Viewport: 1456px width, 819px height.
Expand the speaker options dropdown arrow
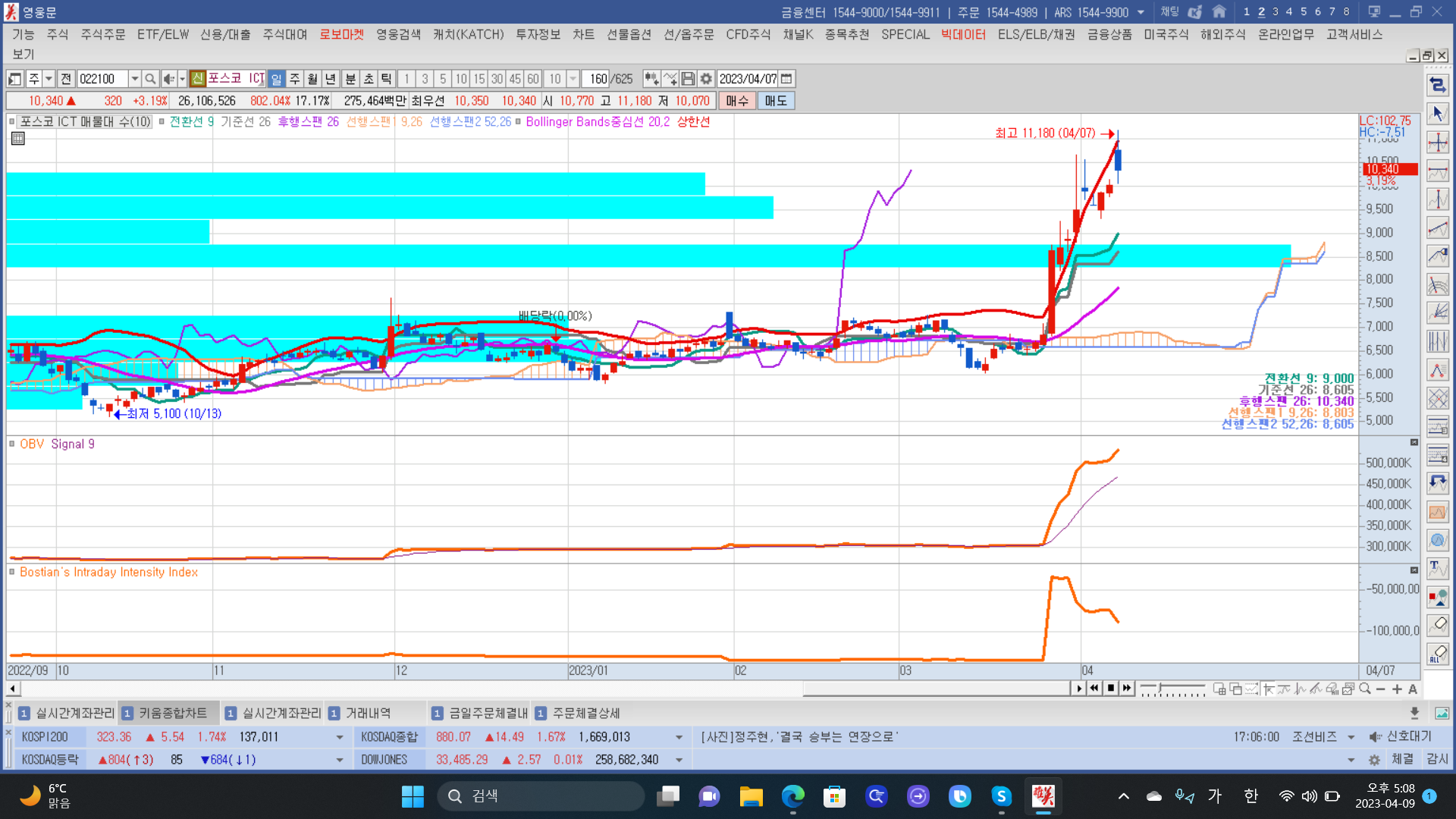(x=182, y=79)
